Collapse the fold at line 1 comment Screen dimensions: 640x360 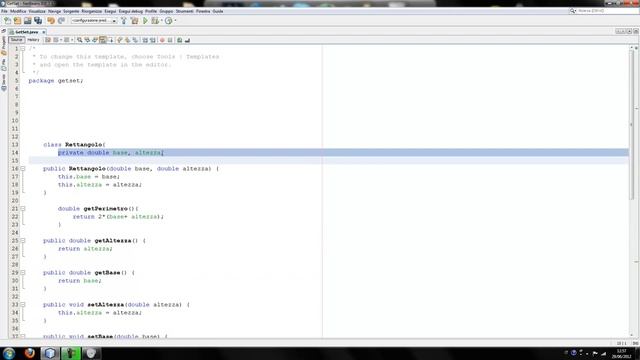tap(23, 49)
